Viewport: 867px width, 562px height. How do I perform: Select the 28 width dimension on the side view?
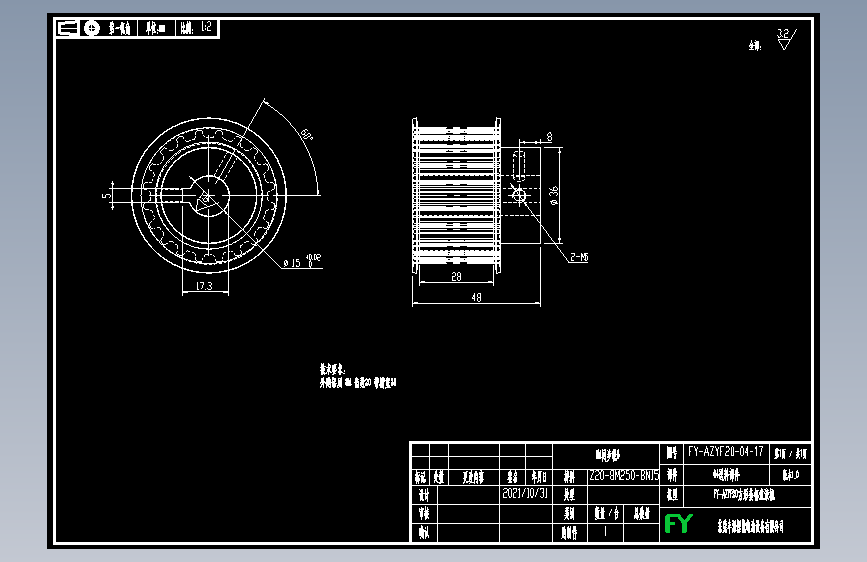click(456, 276)
